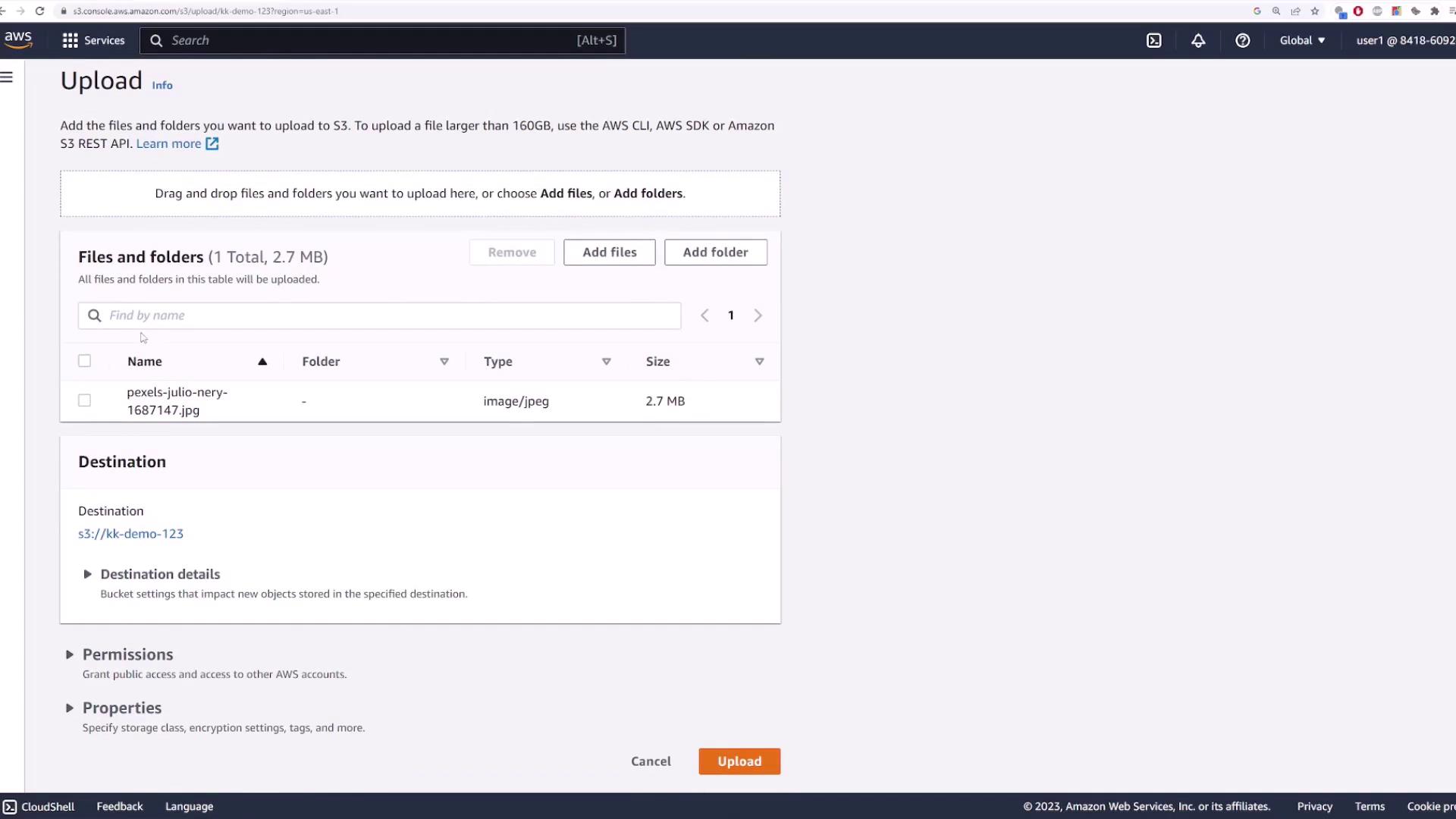Click the orange Upload button

click(x=739, y=761)
